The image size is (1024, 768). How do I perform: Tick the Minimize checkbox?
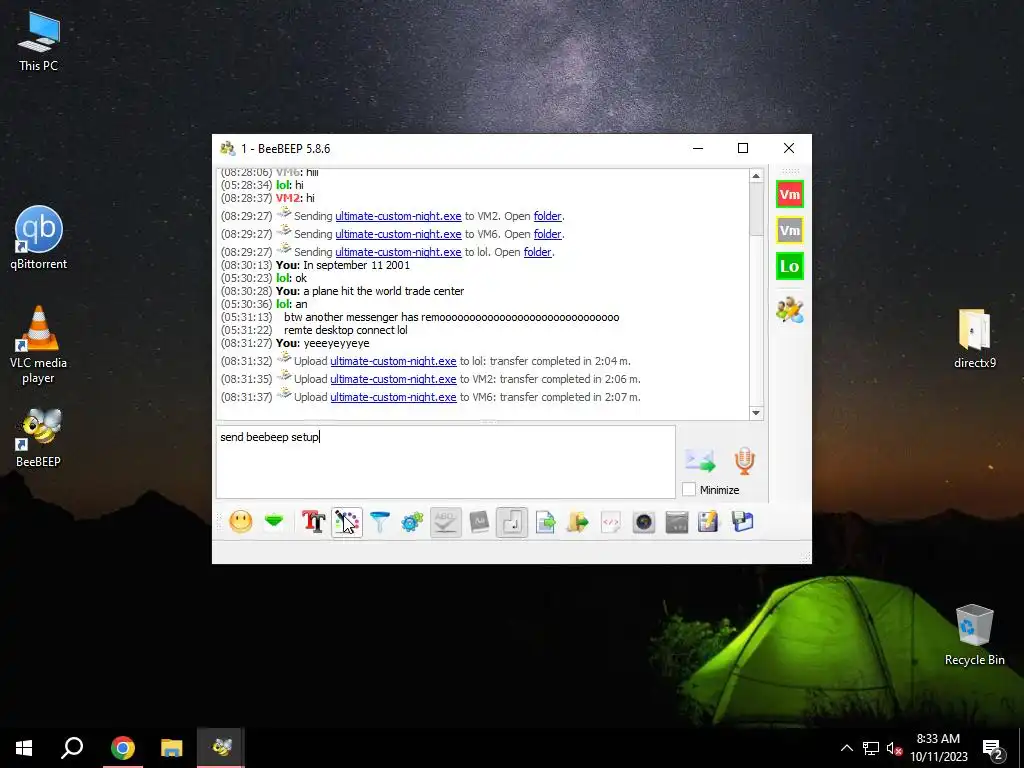689,489
